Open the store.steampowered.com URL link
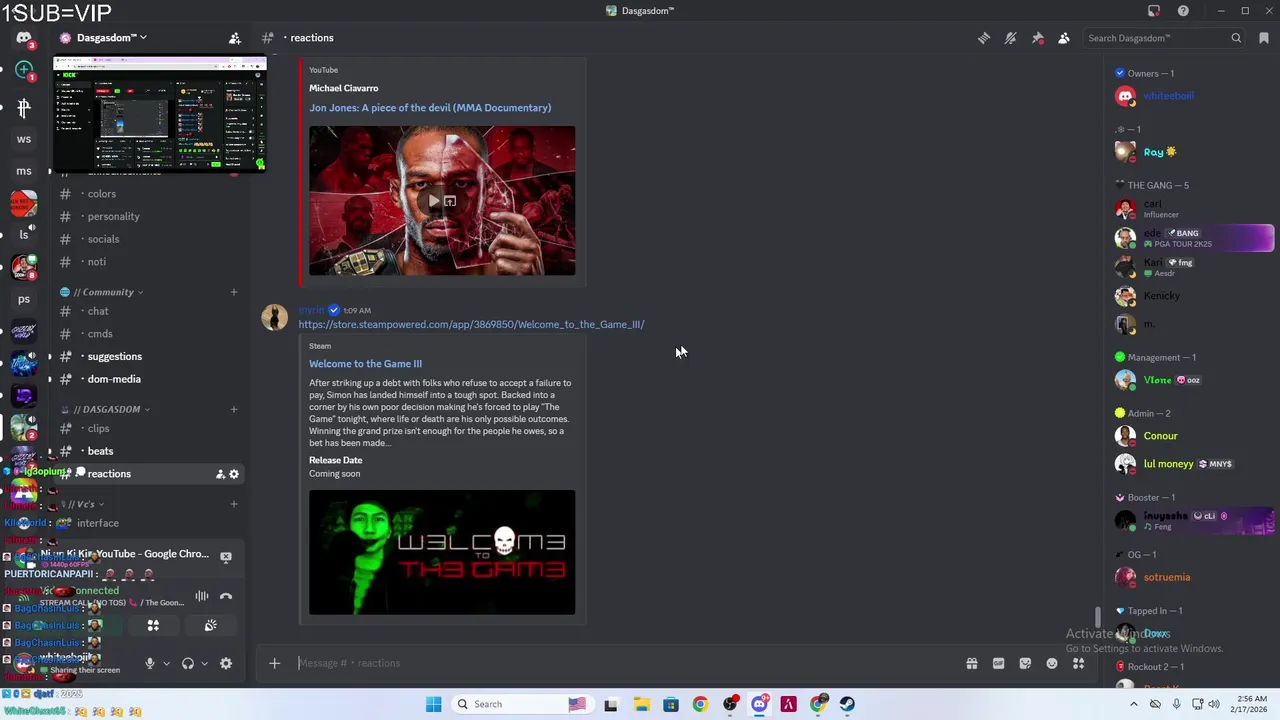 point(471,324)
